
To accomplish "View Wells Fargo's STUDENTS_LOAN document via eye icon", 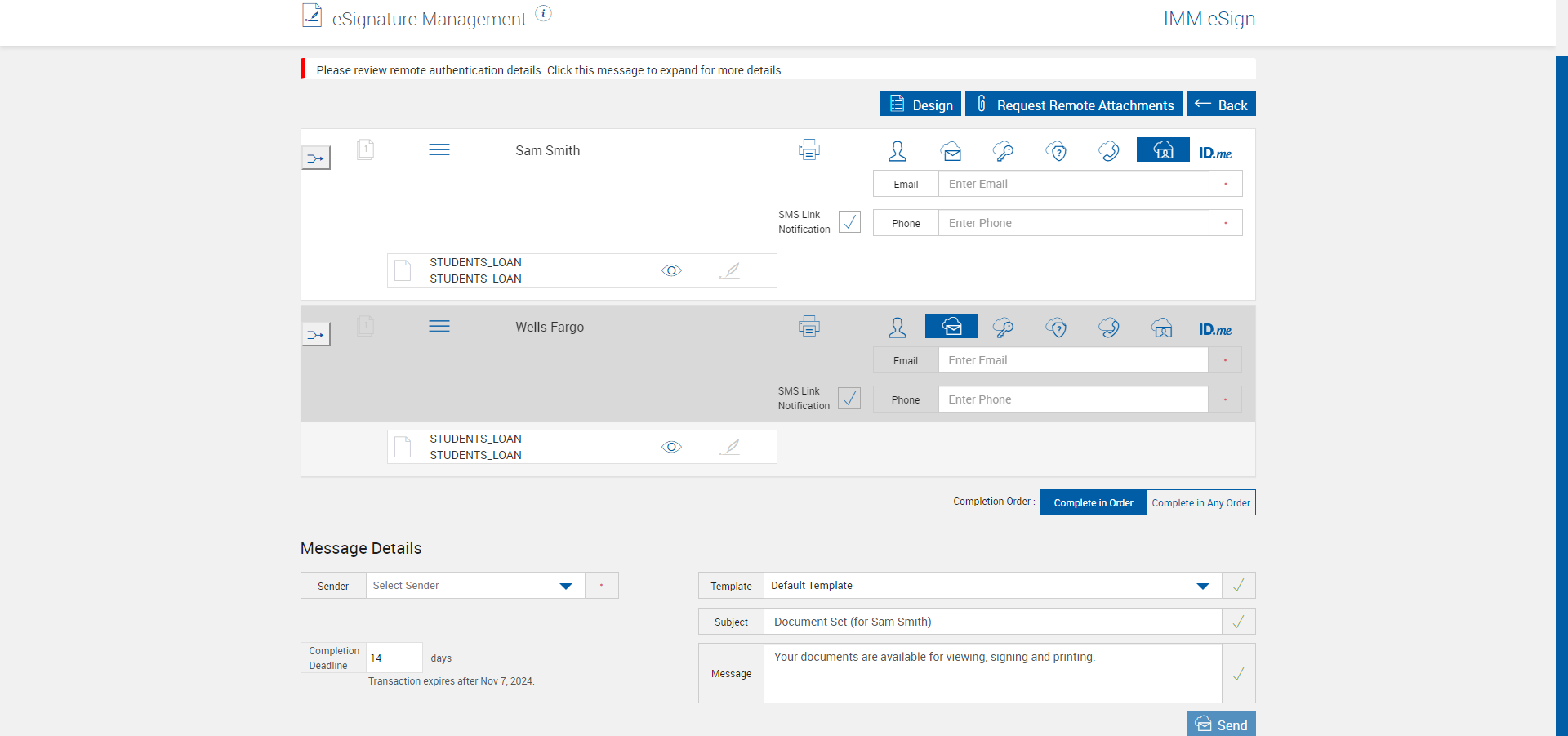I will (671, 447).
